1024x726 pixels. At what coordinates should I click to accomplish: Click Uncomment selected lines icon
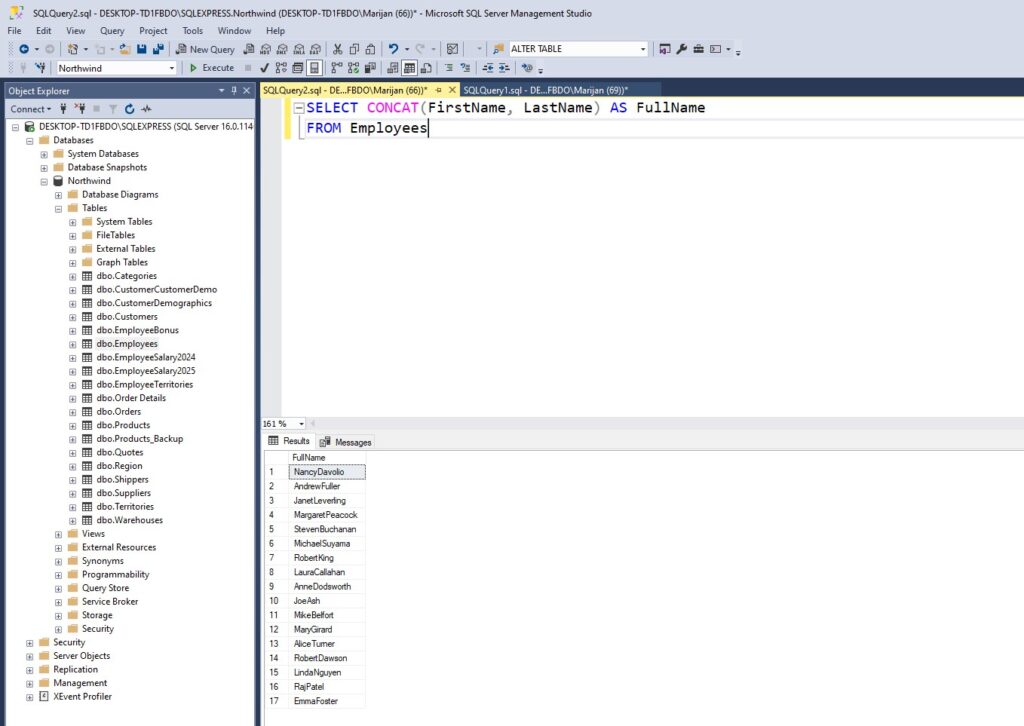point(465,68)
